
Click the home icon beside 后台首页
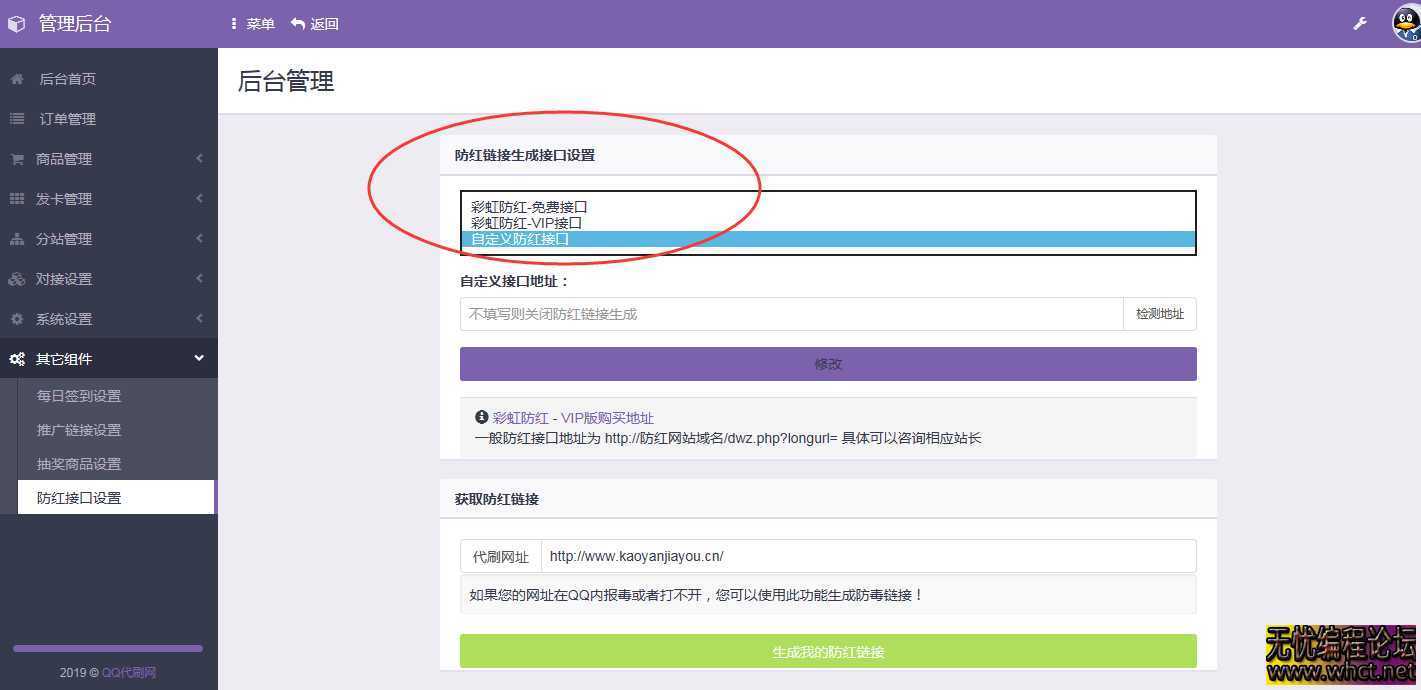[x=16, y=79]
